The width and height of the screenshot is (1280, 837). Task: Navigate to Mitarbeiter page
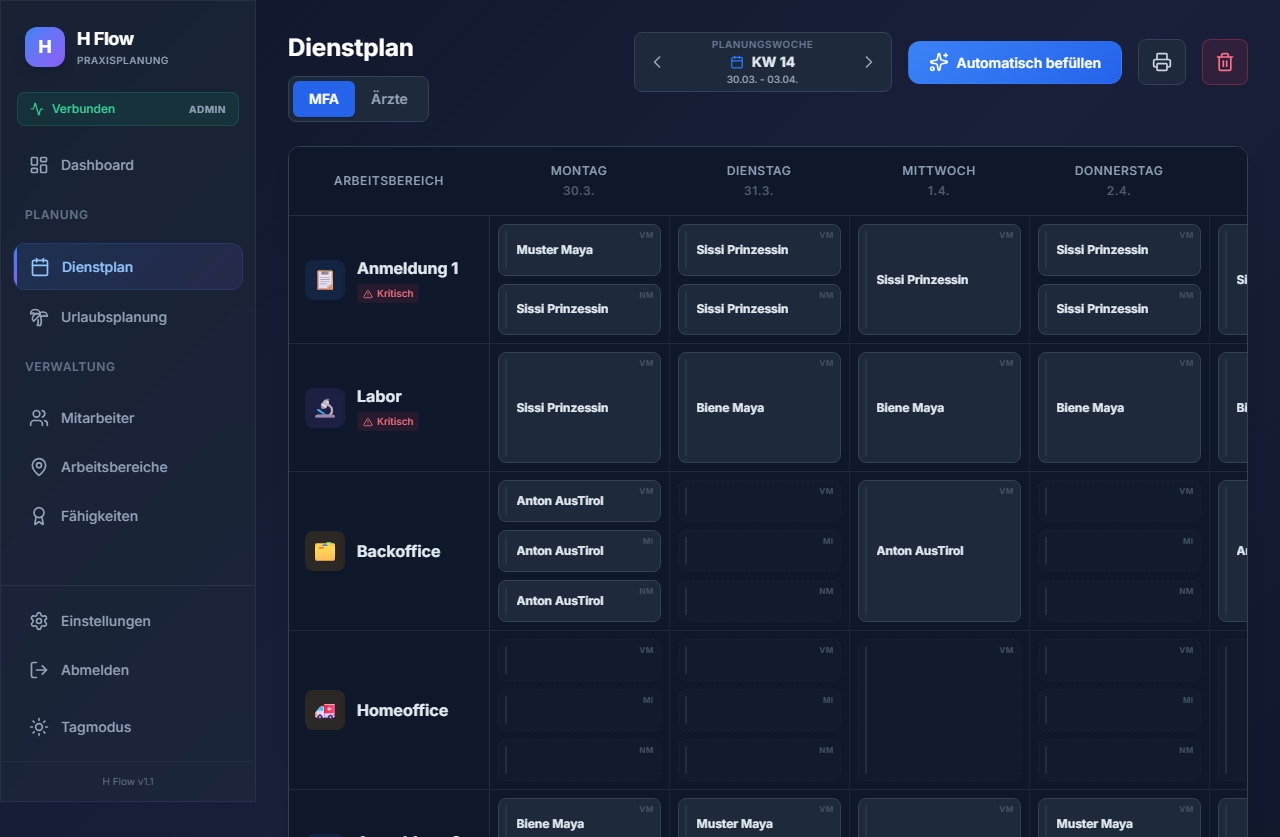97,418
